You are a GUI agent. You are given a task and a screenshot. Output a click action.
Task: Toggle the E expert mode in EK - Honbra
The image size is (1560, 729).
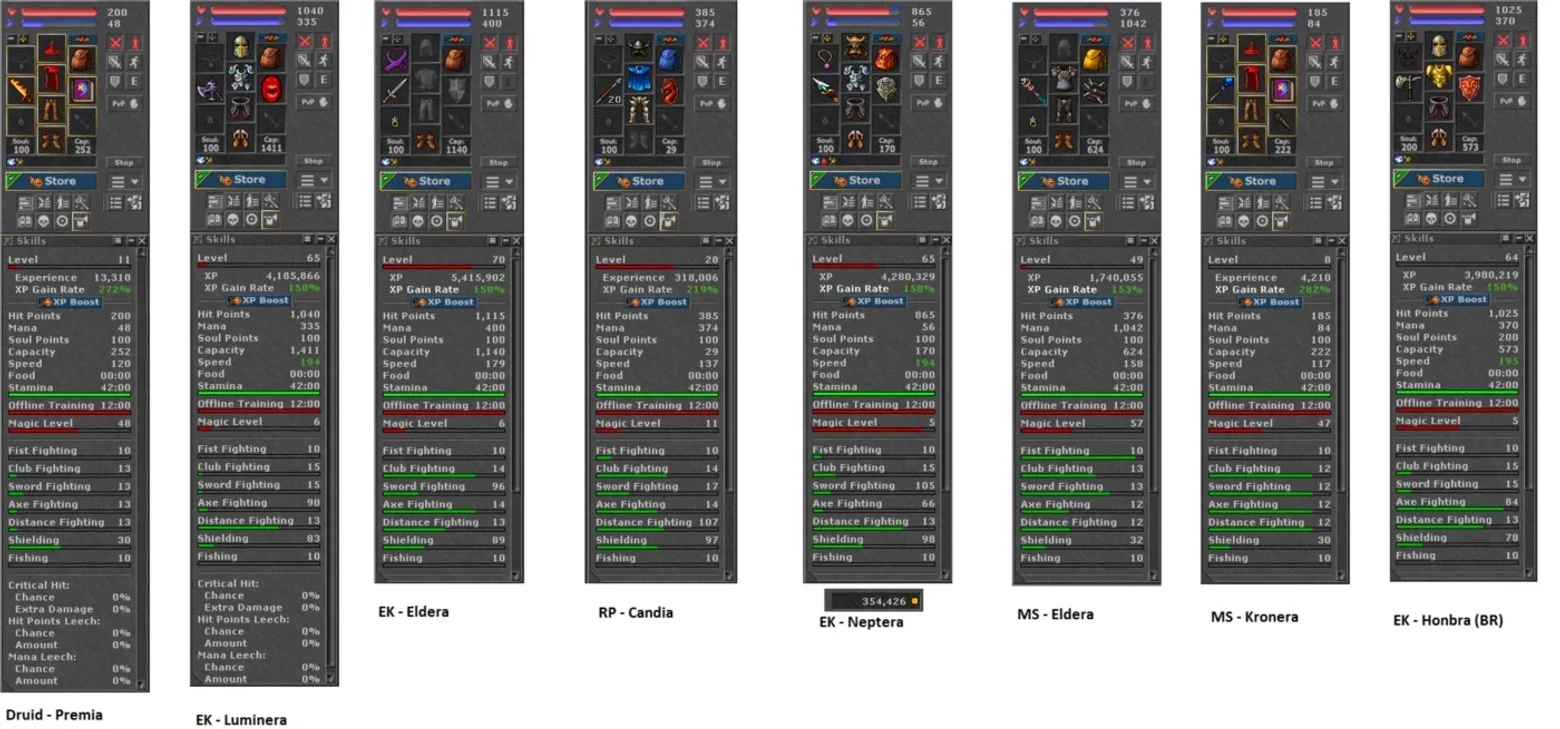tap(1521, 78)
